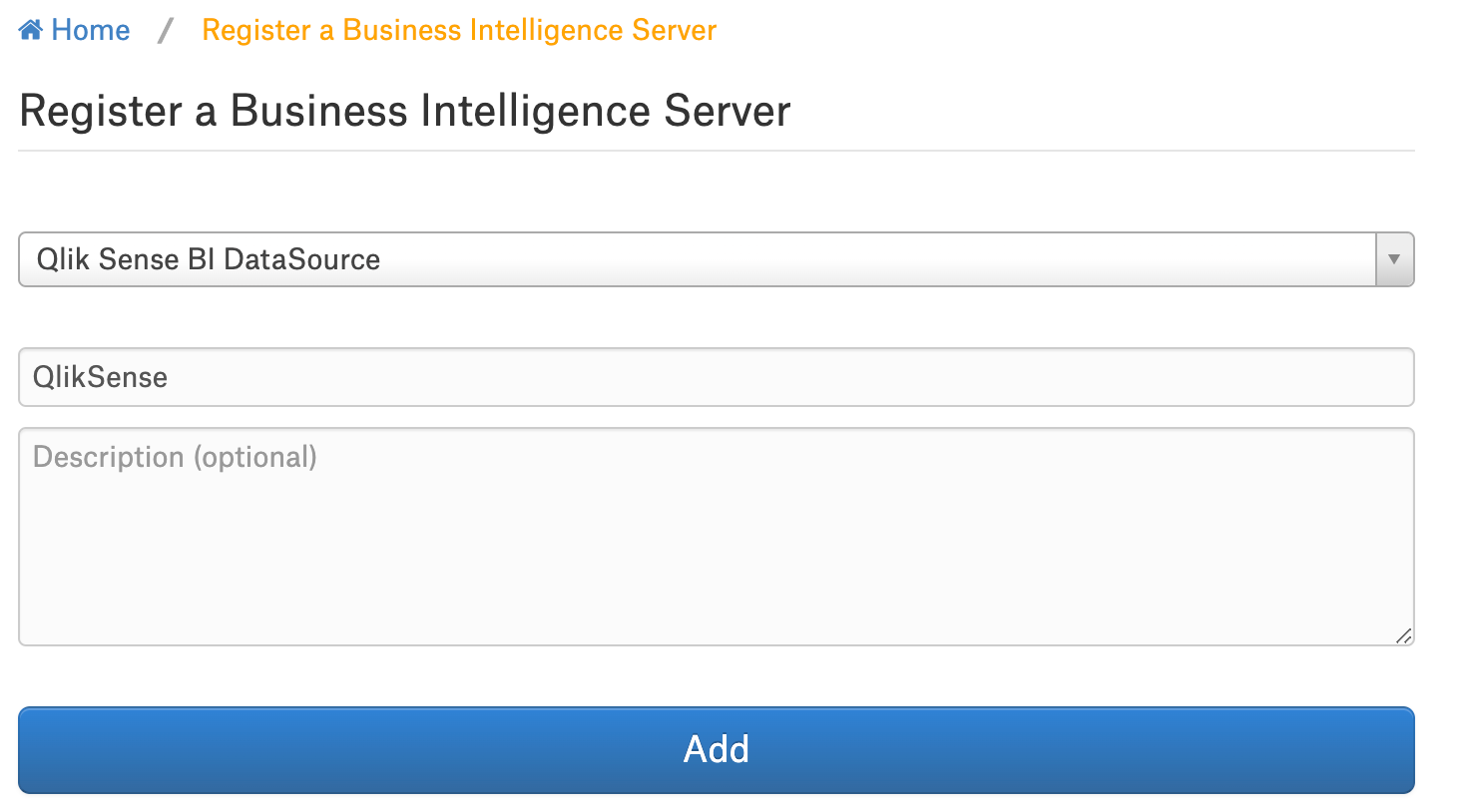Click the house icon in the breadcrumb

point(31,30)
